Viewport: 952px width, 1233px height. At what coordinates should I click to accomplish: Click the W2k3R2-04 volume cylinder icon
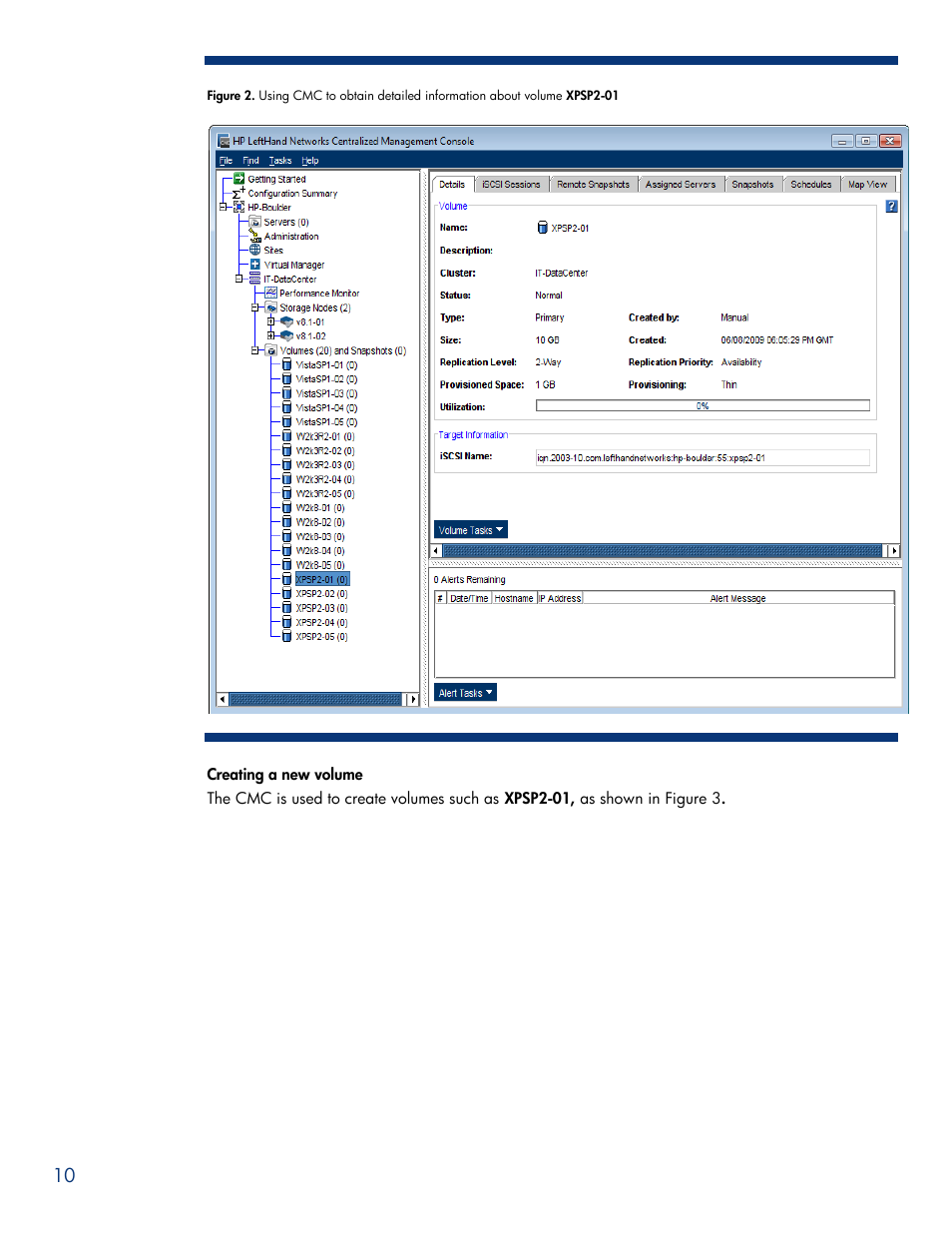287,479
